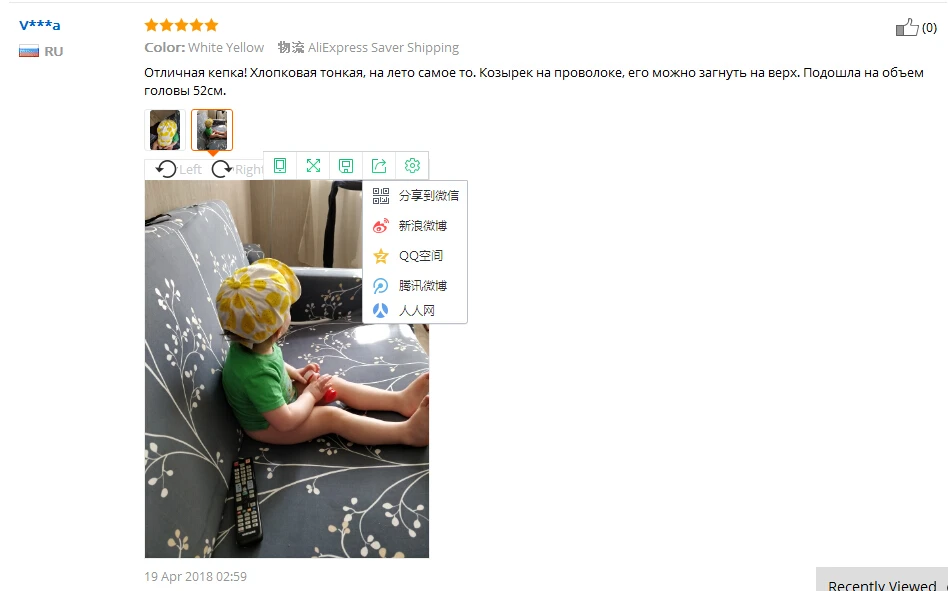
Task: Rotate image using the Left arrow
Action: pyautogui.click(x=178, y=169)
